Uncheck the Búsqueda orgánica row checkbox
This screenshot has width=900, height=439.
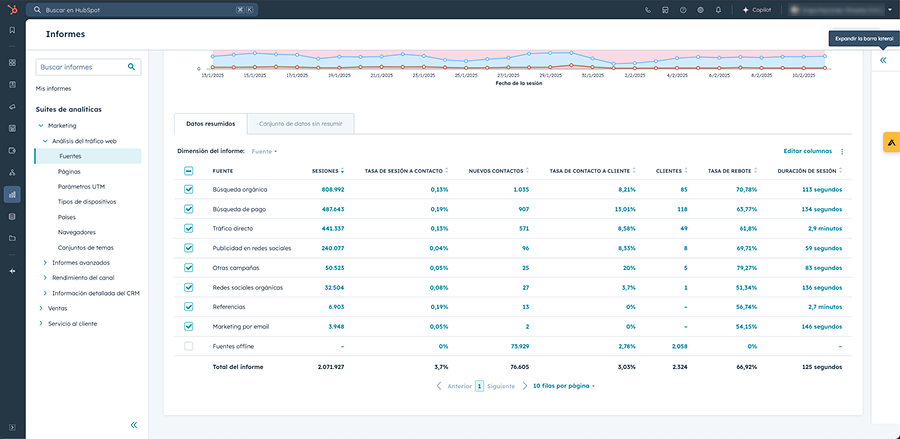pos(189,189)
